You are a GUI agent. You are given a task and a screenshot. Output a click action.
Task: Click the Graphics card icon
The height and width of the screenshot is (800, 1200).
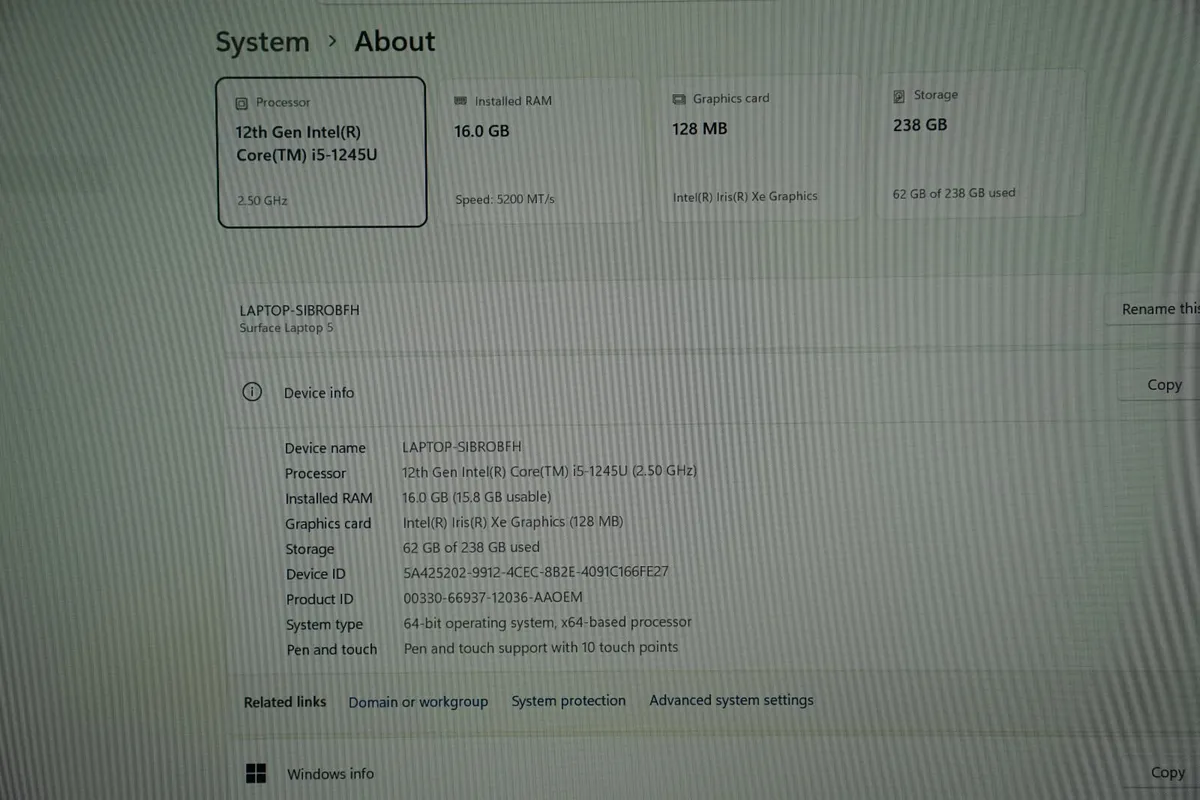click(x=679, y=99)
